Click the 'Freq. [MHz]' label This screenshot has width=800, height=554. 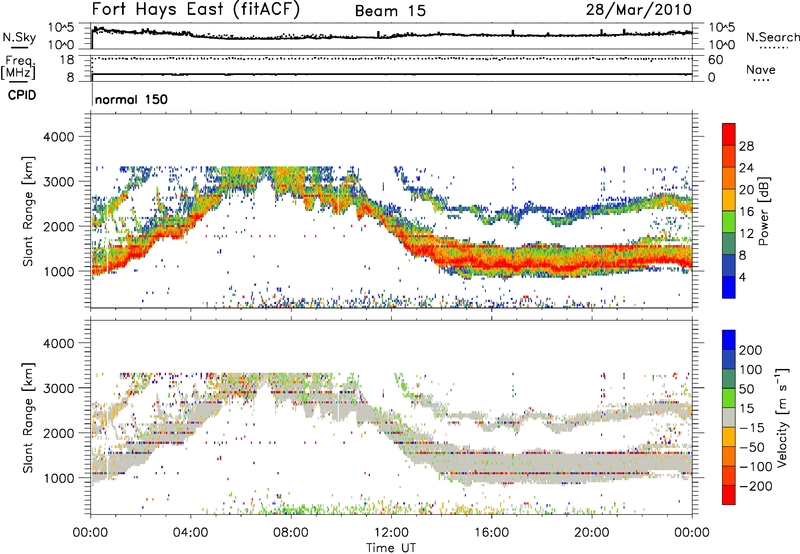18,68
